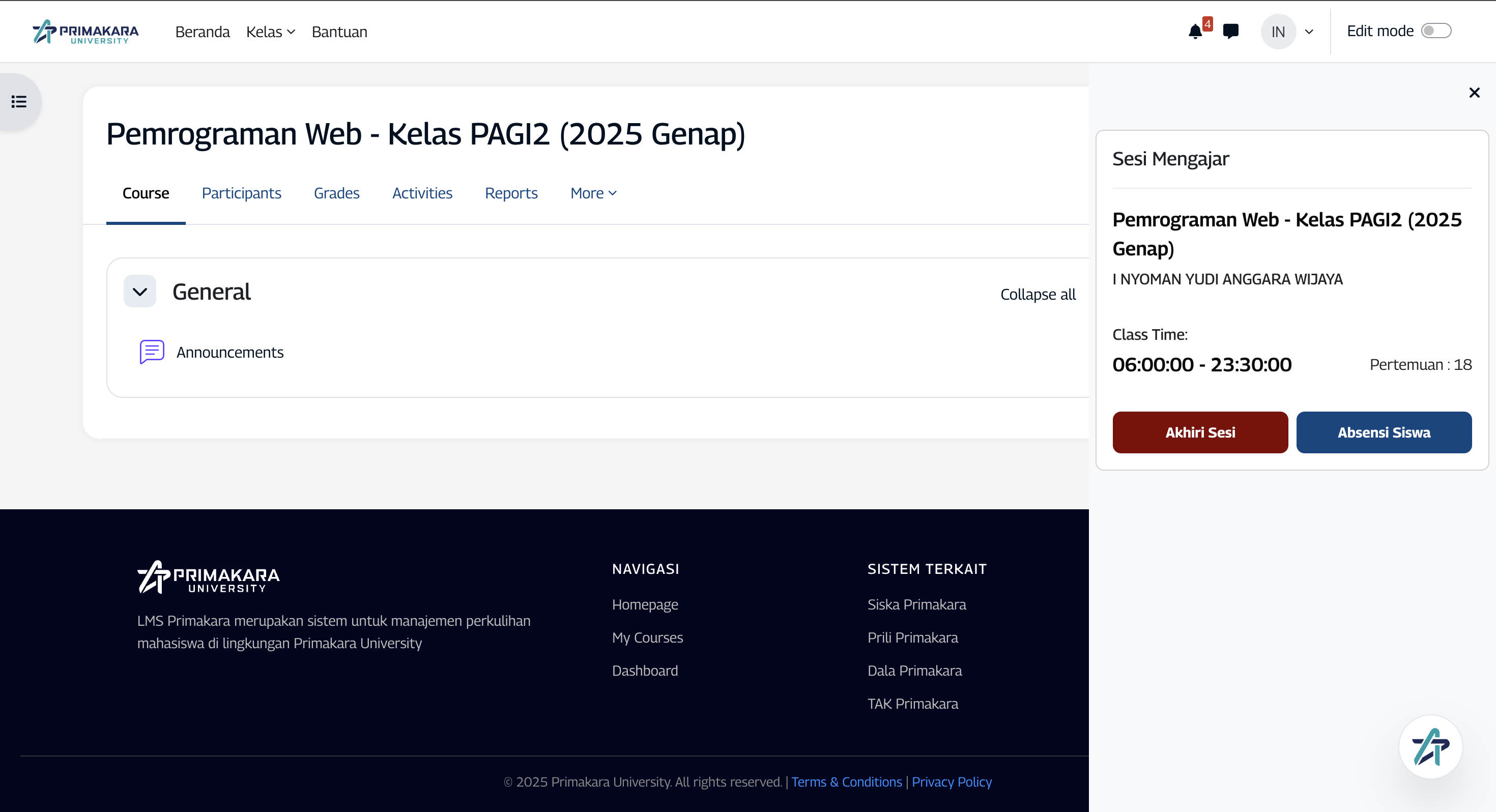Open the notifications bell icon
This screenshot has width=1496, height=812.
pos(1195,32)
